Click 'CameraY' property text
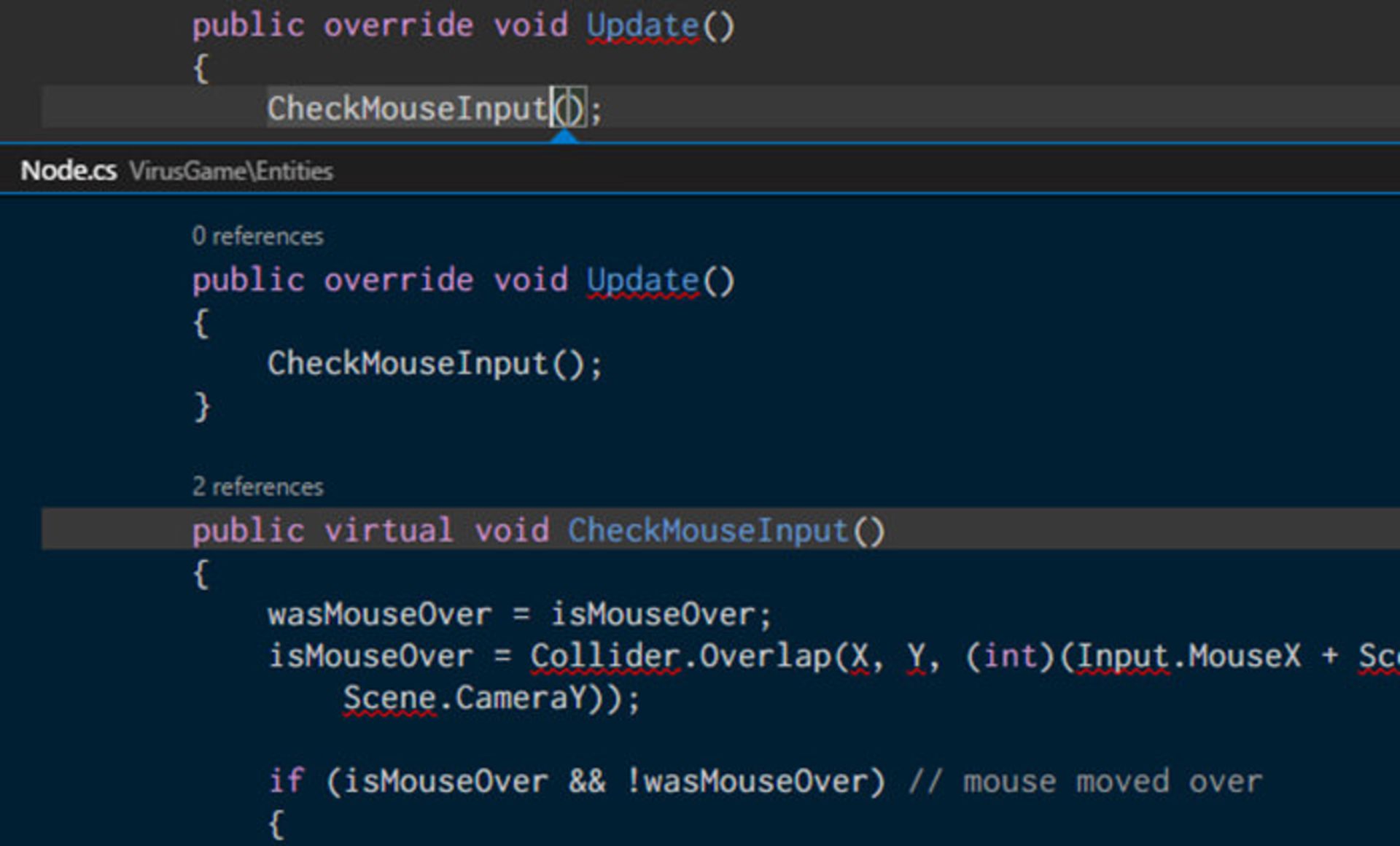1400x846 pixels. 521,698
